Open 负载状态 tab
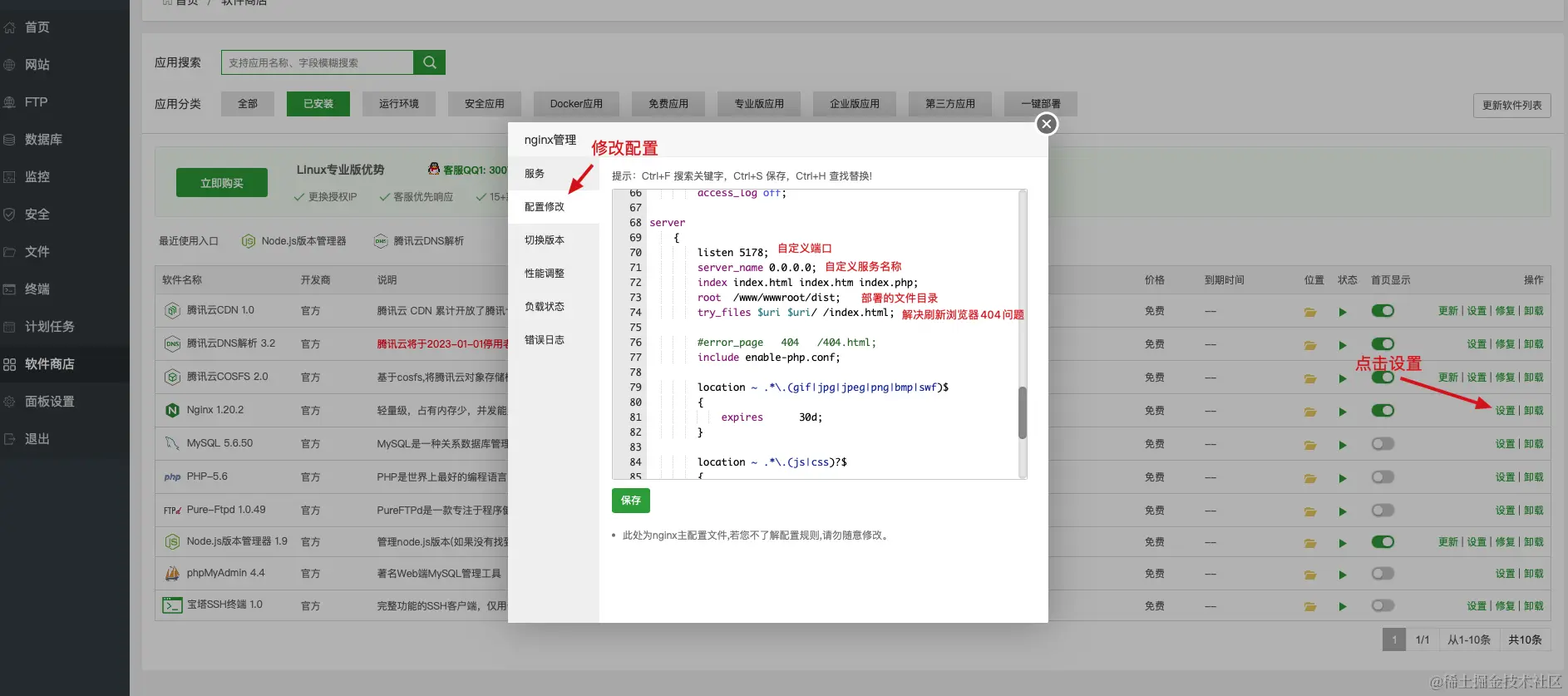This screenshot has width=1568, height=696. [553, 307]
